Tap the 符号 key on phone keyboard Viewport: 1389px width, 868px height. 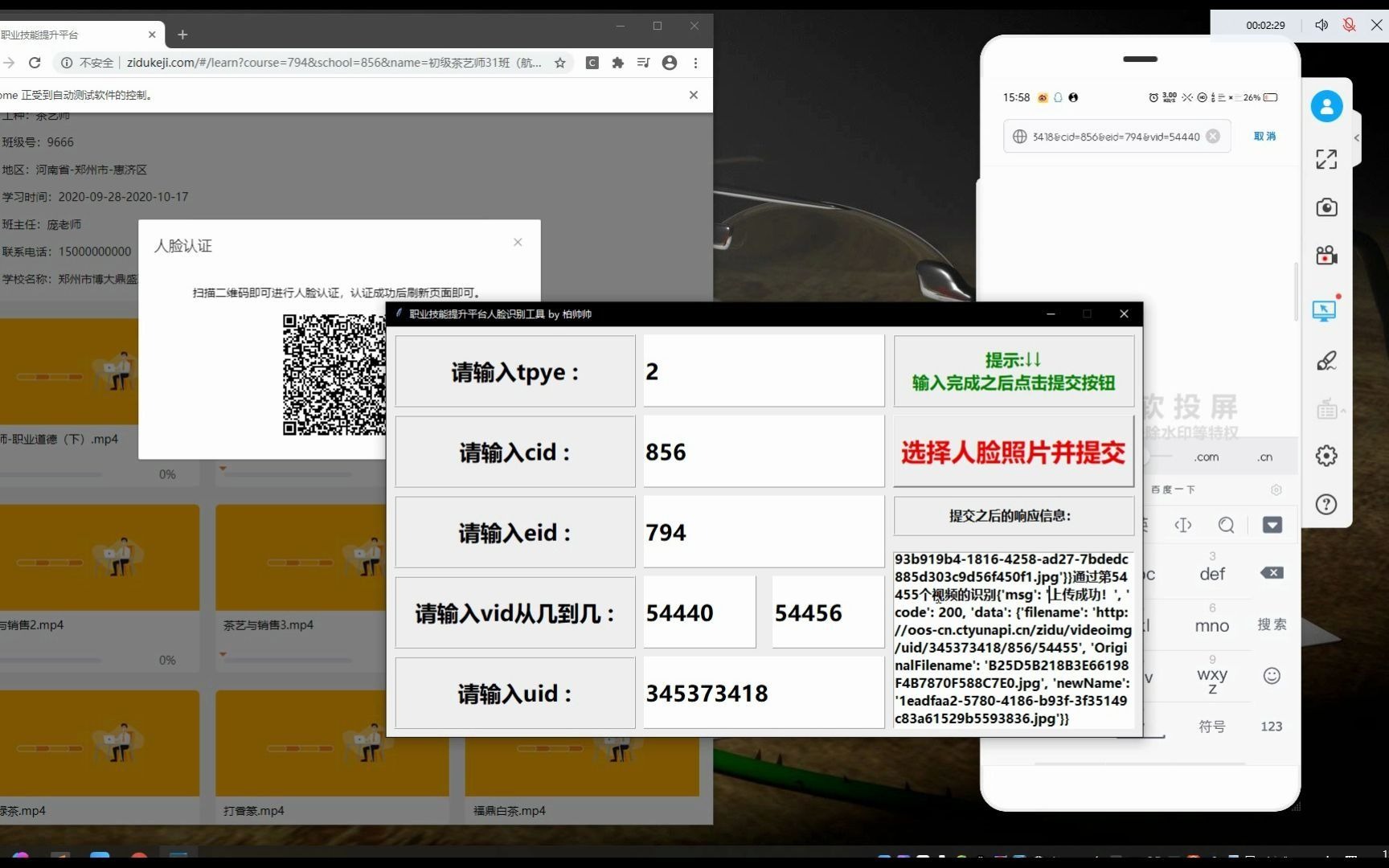pyautogui.click(x=1212, y=727)
